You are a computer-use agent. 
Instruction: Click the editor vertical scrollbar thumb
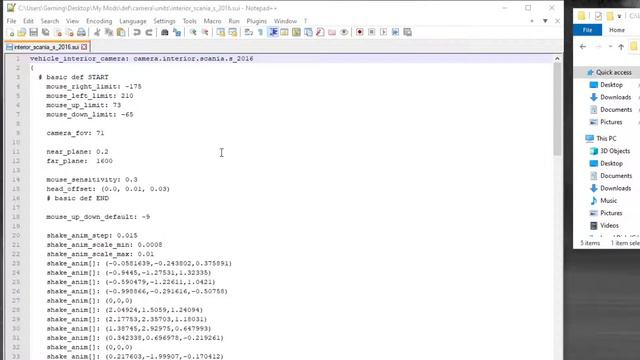click(557, 109)
